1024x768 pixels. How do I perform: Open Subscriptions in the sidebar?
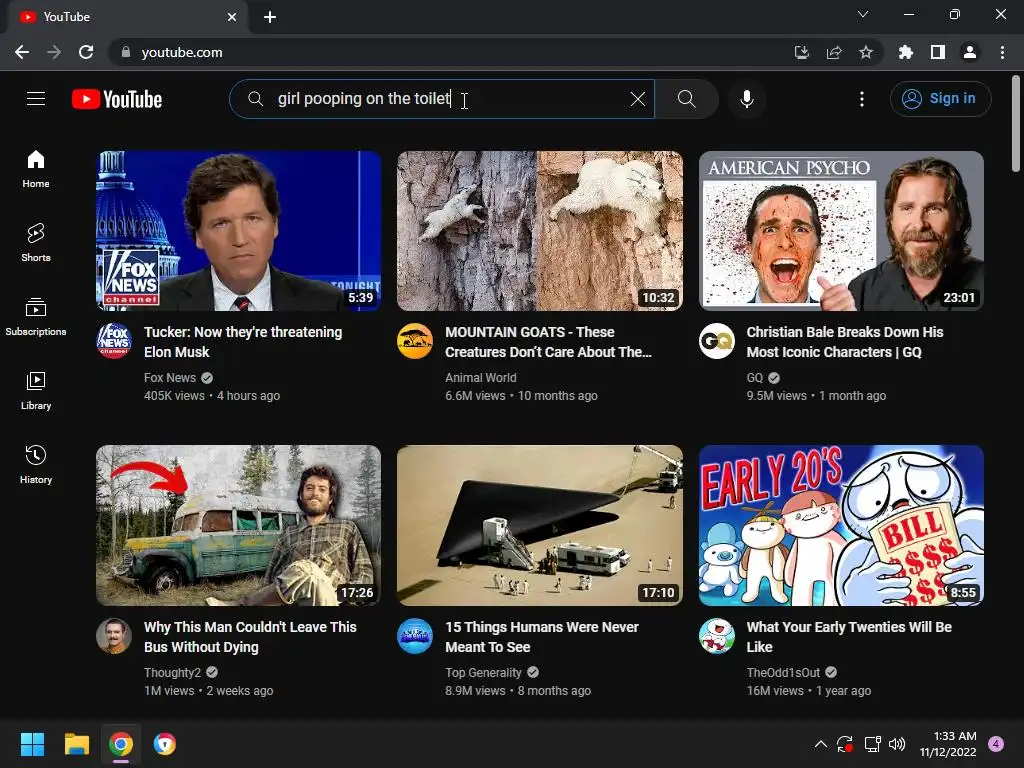(x=36, y=317)
